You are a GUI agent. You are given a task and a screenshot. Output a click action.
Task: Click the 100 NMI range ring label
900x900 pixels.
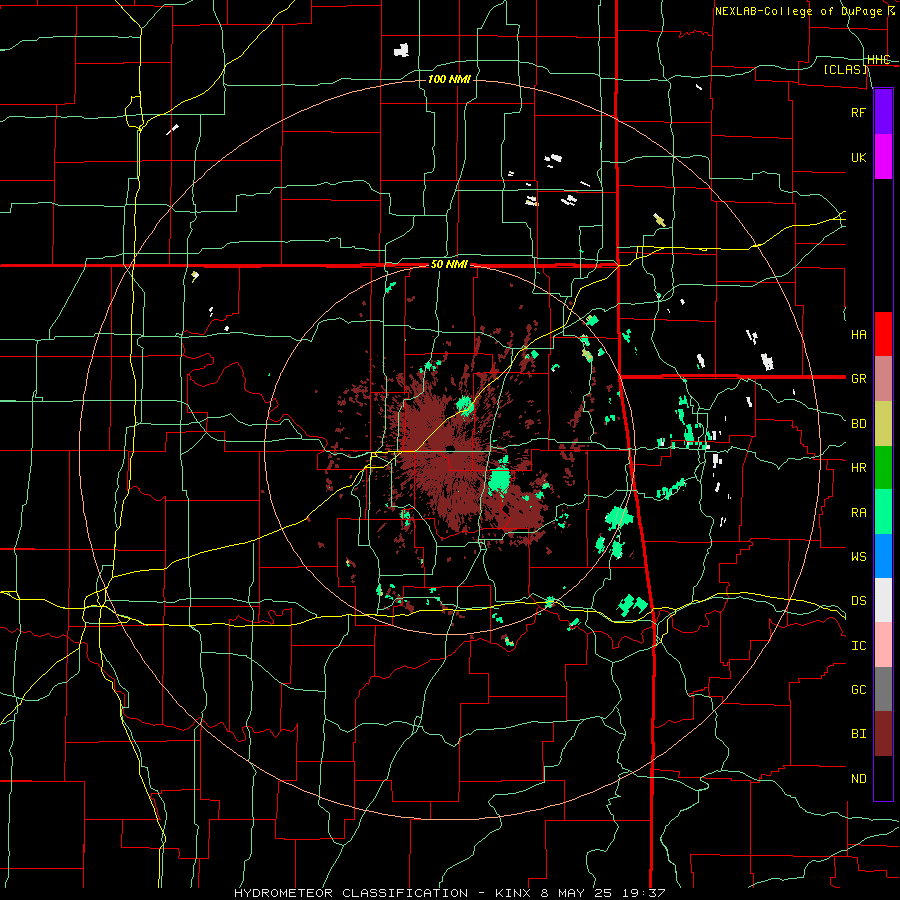tap(449, 79)
